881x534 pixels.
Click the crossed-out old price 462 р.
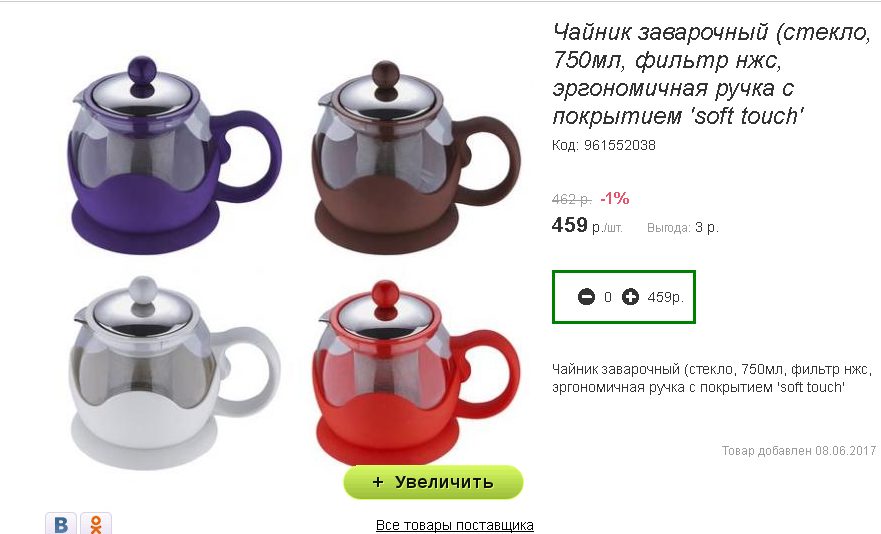[x=571, y=199]
